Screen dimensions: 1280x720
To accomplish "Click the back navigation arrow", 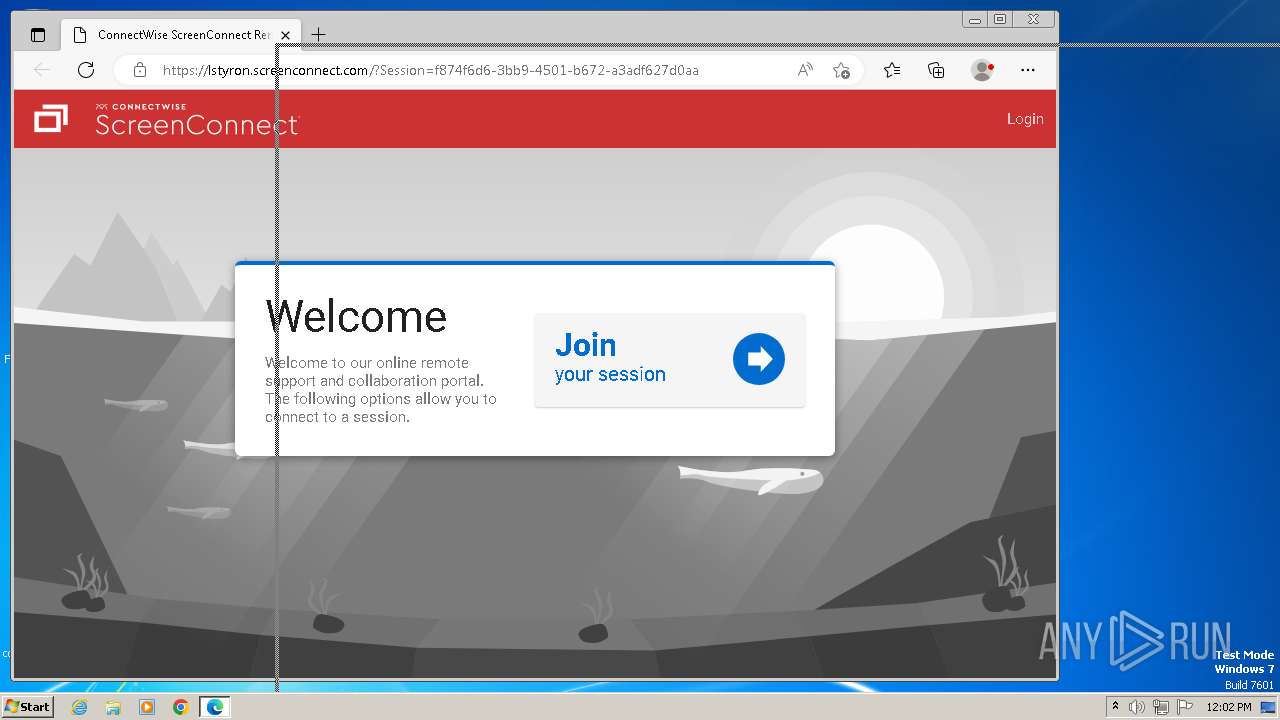I will tap(42, 70).
